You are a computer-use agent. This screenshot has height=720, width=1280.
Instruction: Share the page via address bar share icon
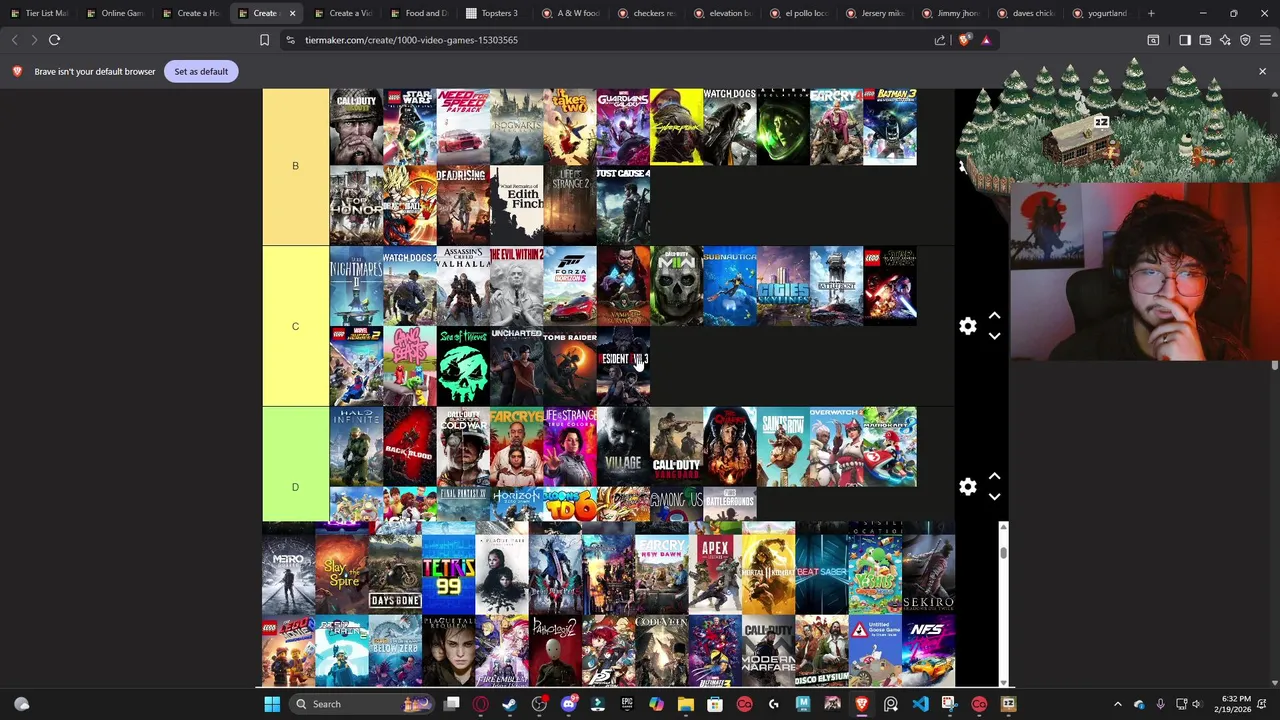click(940, 40)
